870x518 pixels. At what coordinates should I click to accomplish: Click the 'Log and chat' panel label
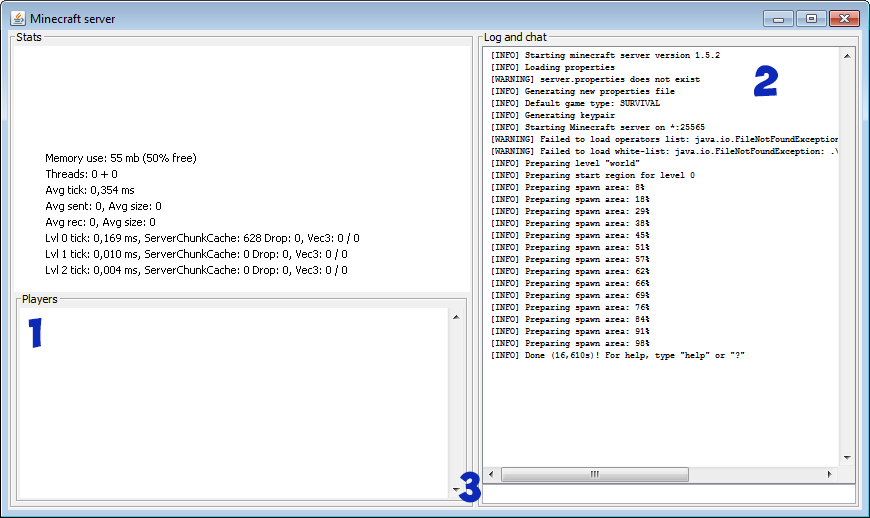pyautogui.click(x=515, y=37)
